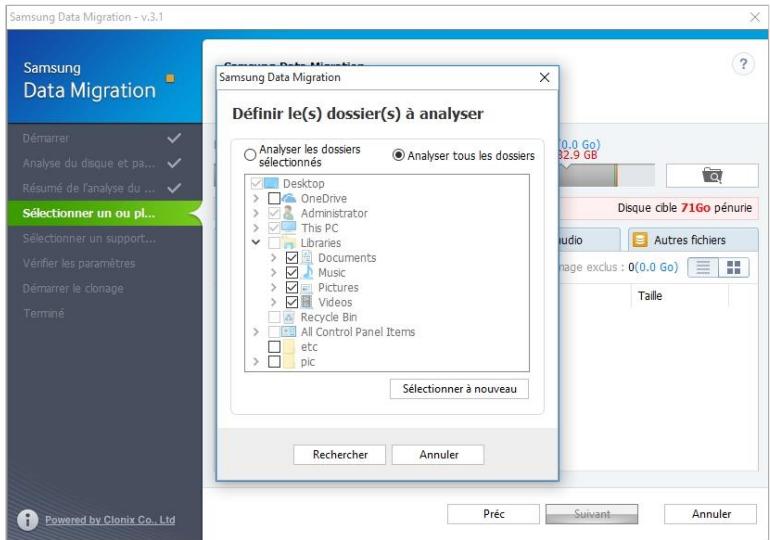Expand the OneDrive tree node
Image resolution: width=770 pixels, height=540 pixels.
(x=256, y=198)
